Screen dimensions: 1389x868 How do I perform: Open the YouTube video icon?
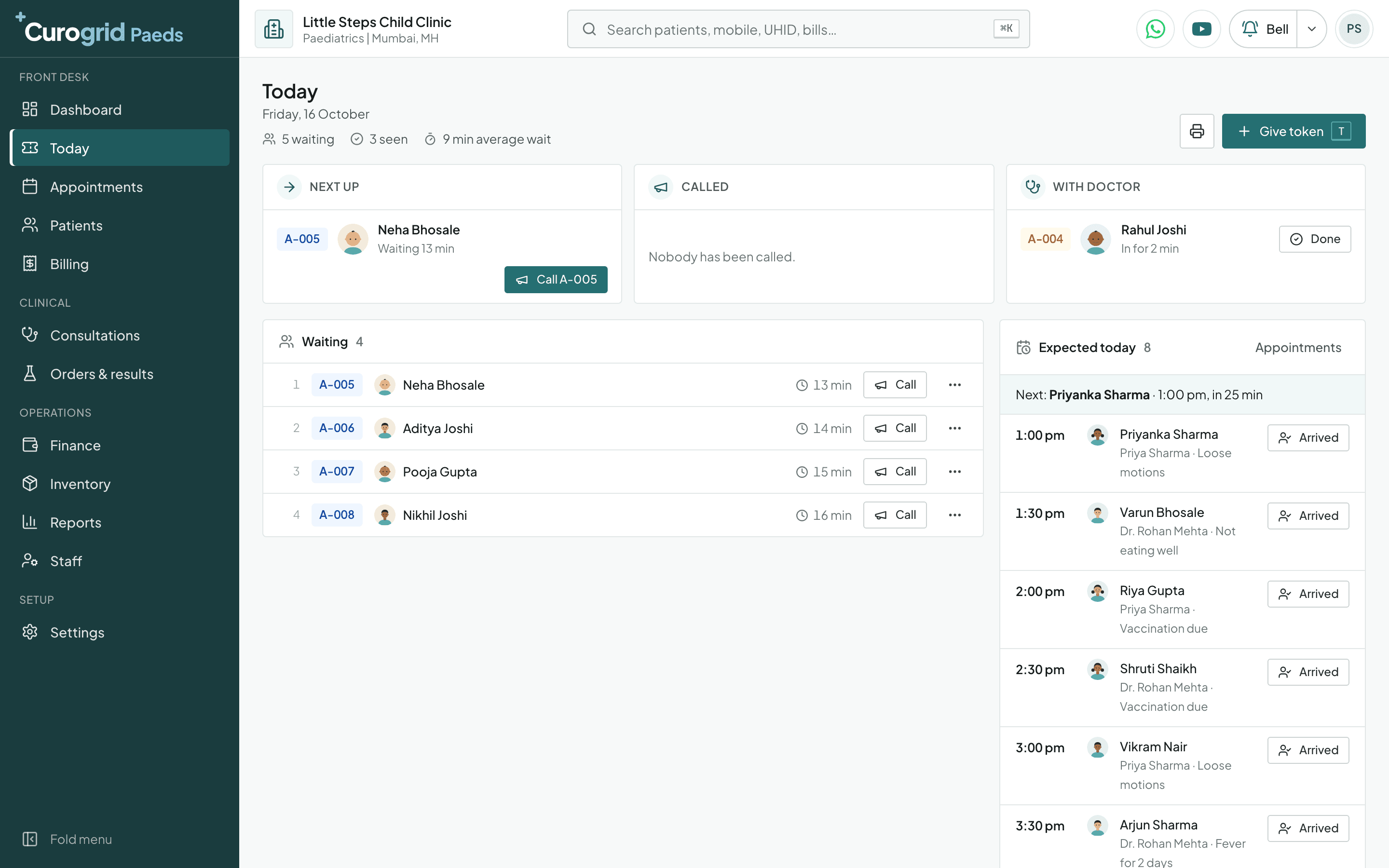1201,29
